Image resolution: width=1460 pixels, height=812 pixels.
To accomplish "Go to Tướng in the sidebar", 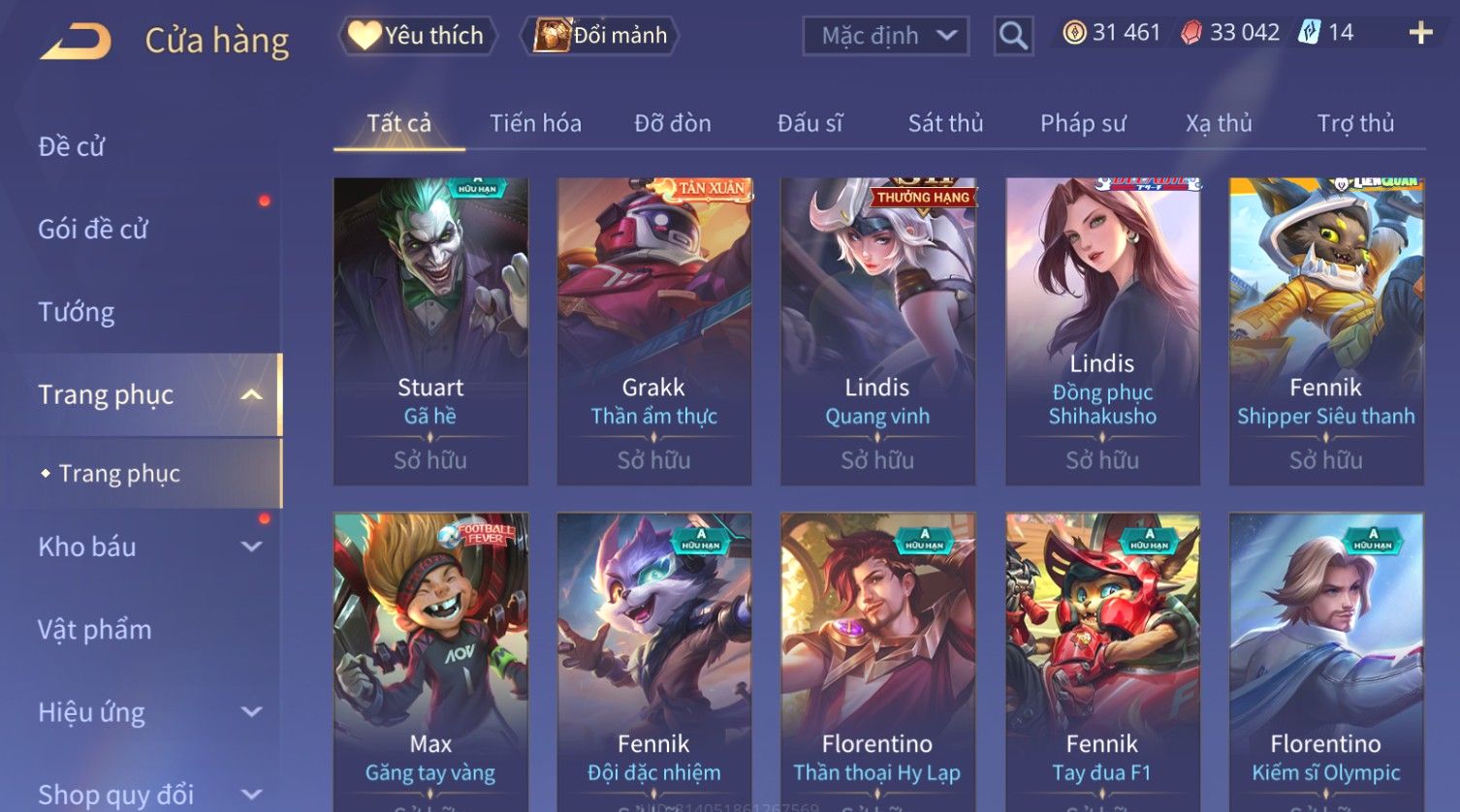I will pyautogui.click(x=77, y=312).
